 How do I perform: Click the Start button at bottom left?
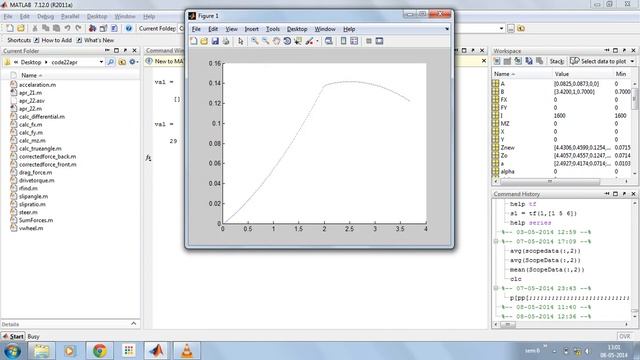13,336
